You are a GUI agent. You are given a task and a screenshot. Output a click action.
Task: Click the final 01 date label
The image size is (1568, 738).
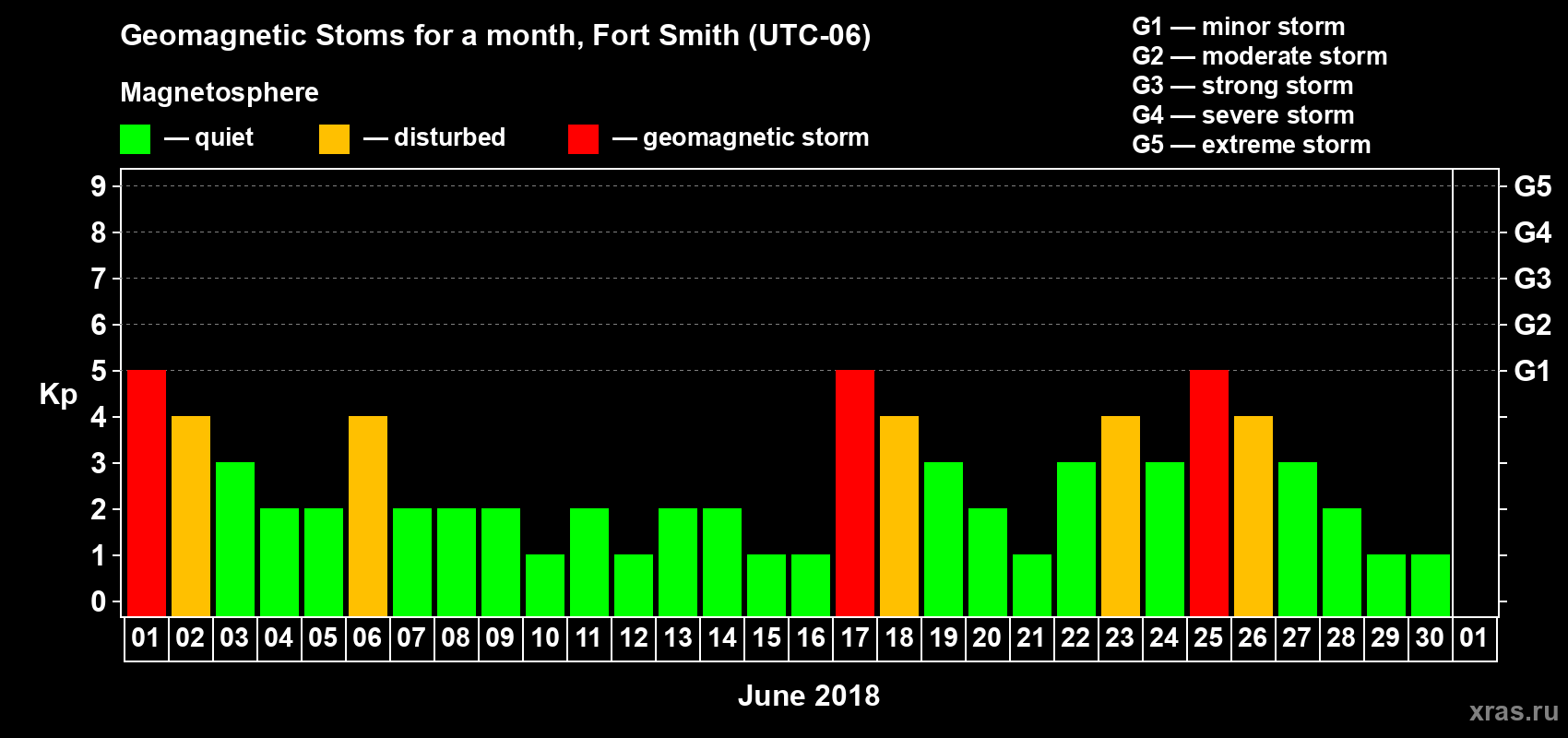coord(1474,637)
